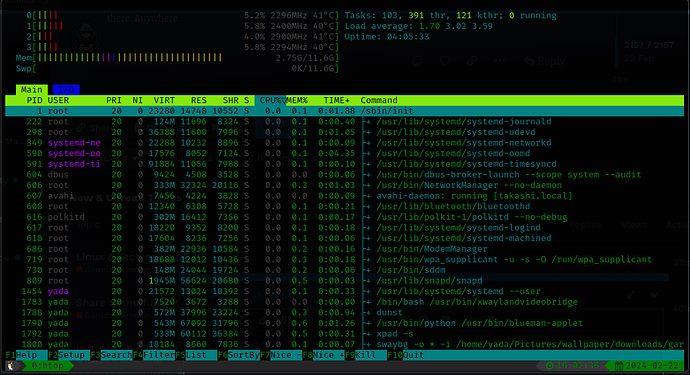
Task: Sort by the CPU% column header
Action: [x=271, y=100]
